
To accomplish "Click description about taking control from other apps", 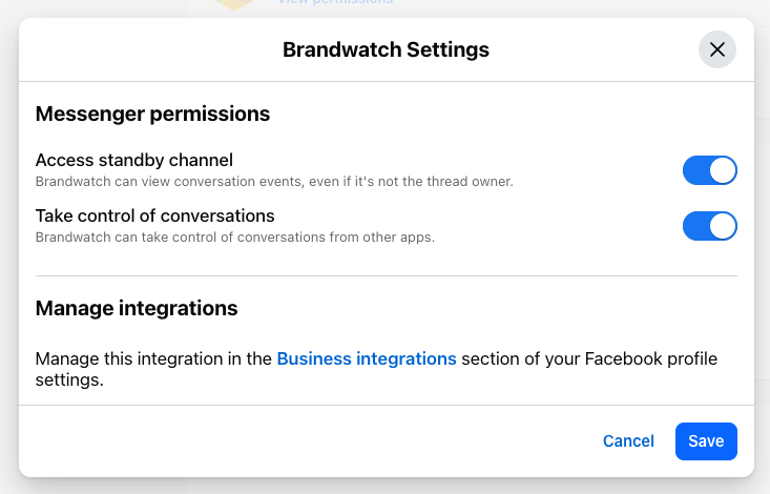I will pyautogui.click(x=235, y=237).
